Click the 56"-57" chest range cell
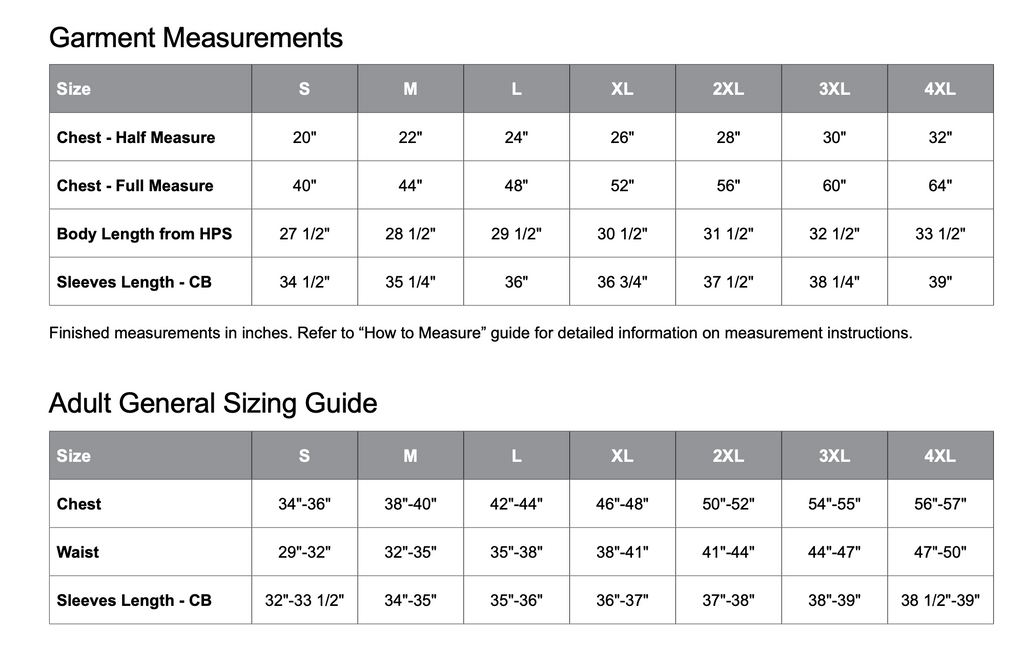Image resolution: width=1024 pixels, height=651 pixels. (x=939, y=504)
